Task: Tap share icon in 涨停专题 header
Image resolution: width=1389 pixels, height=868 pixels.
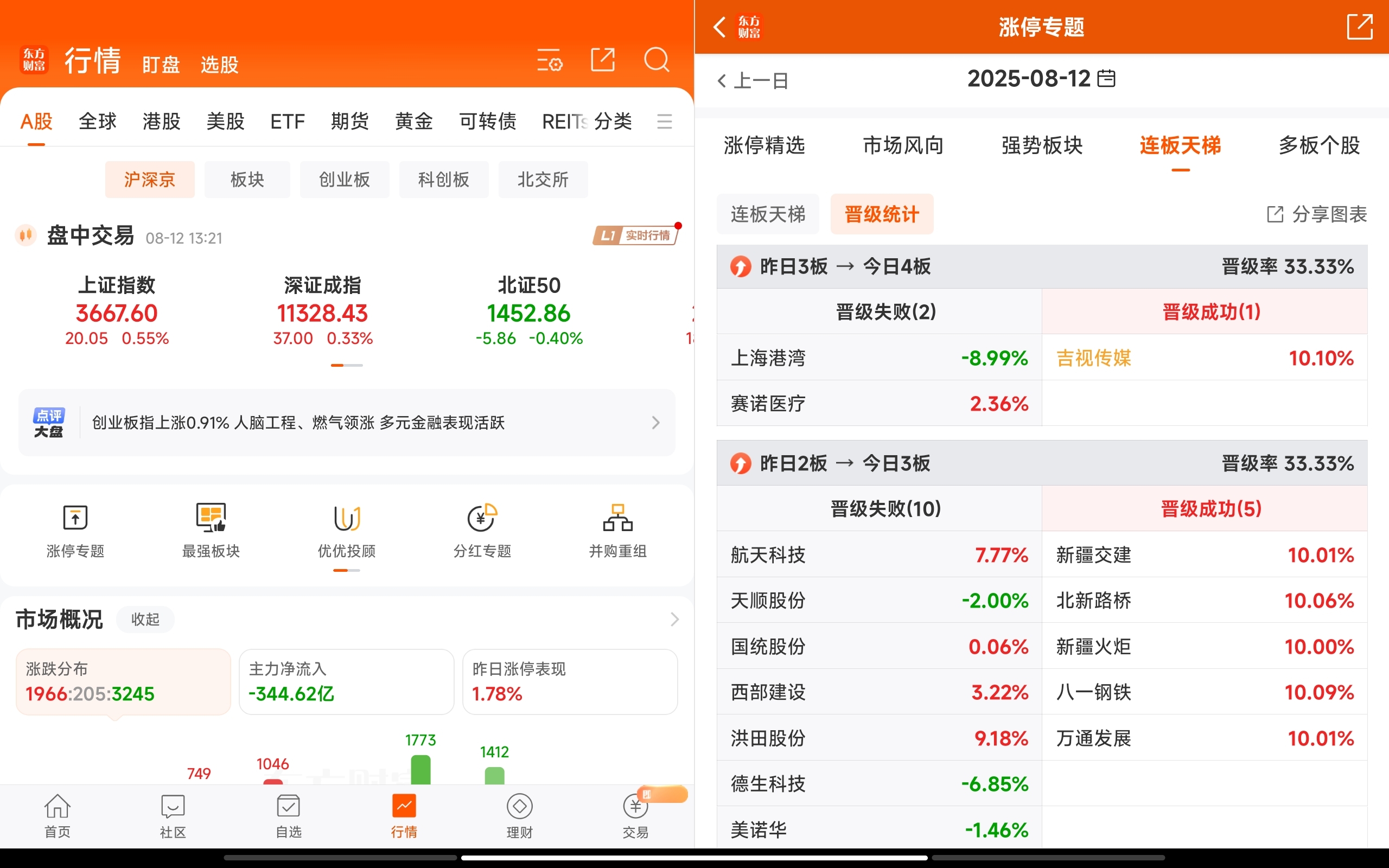Action: click(x=1360, y=27)
